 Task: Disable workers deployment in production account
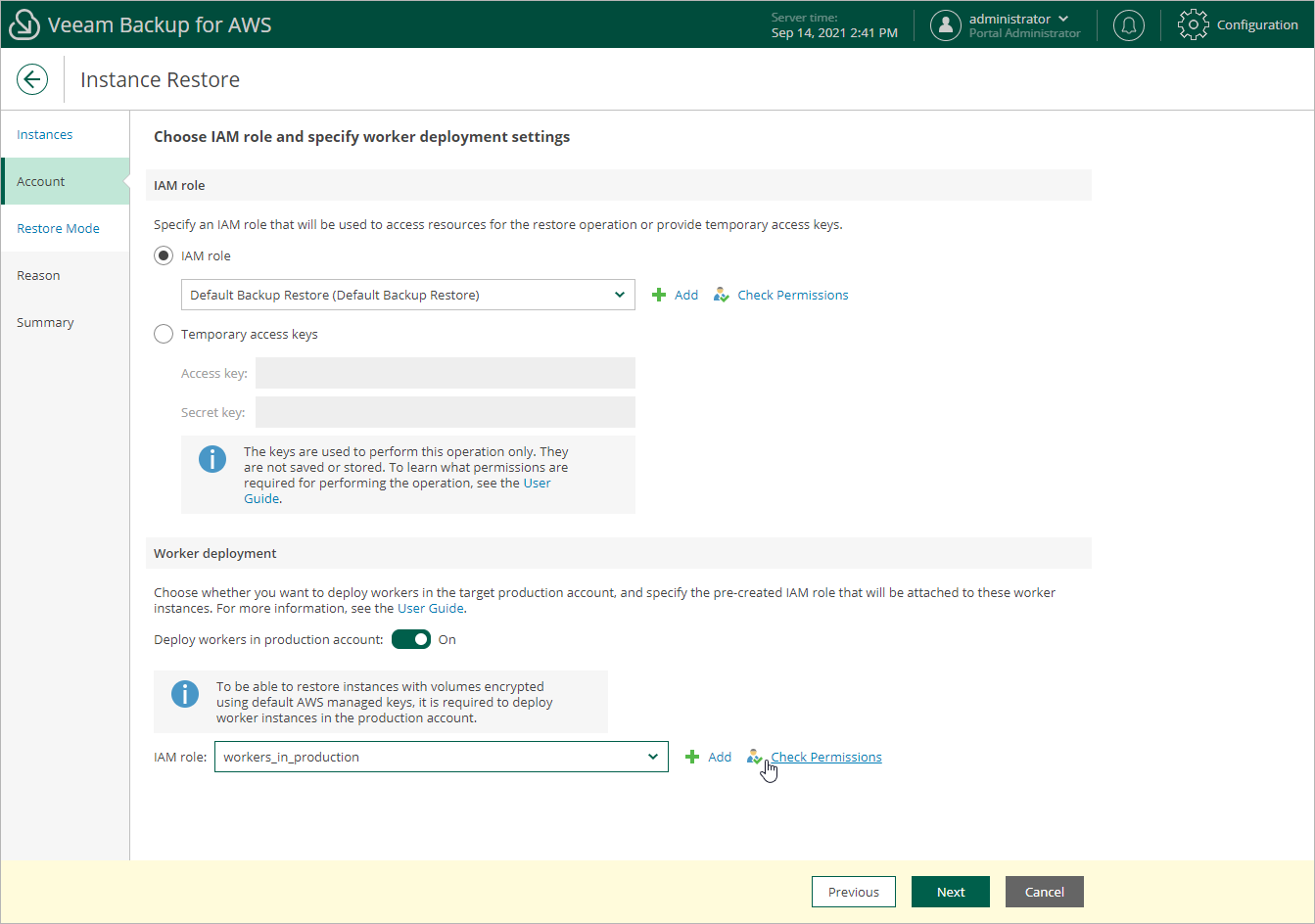tap(411, 639)
